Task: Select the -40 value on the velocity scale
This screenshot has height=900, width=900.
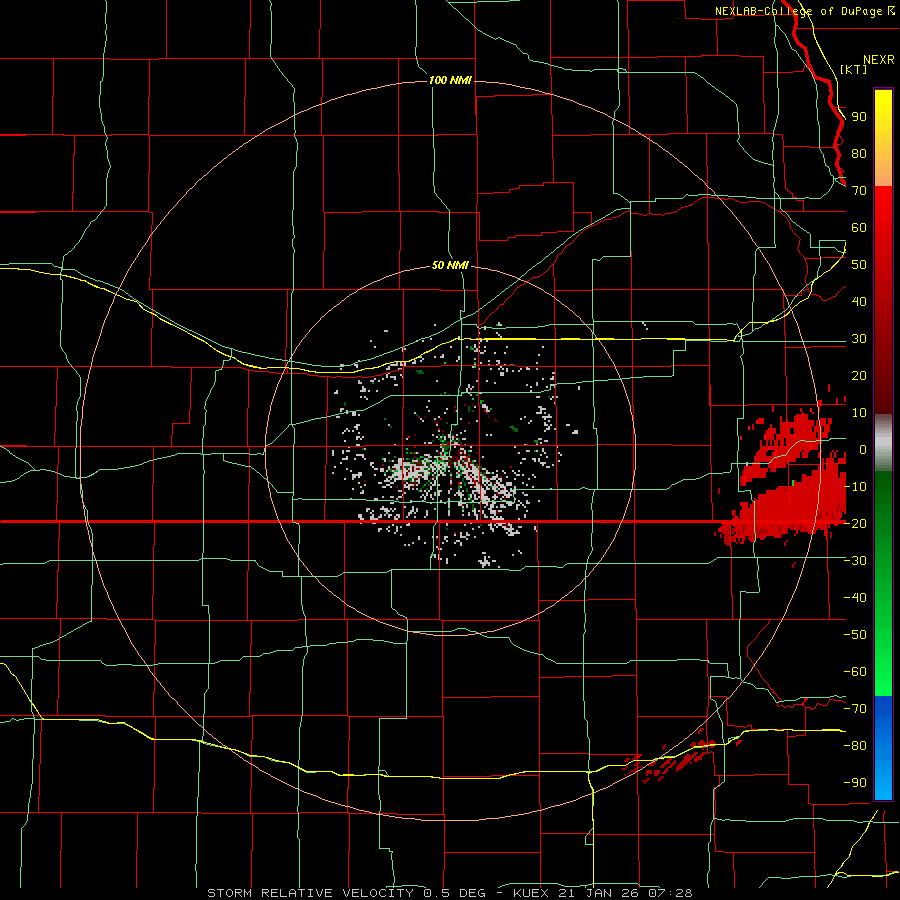Action: point(855,598)
